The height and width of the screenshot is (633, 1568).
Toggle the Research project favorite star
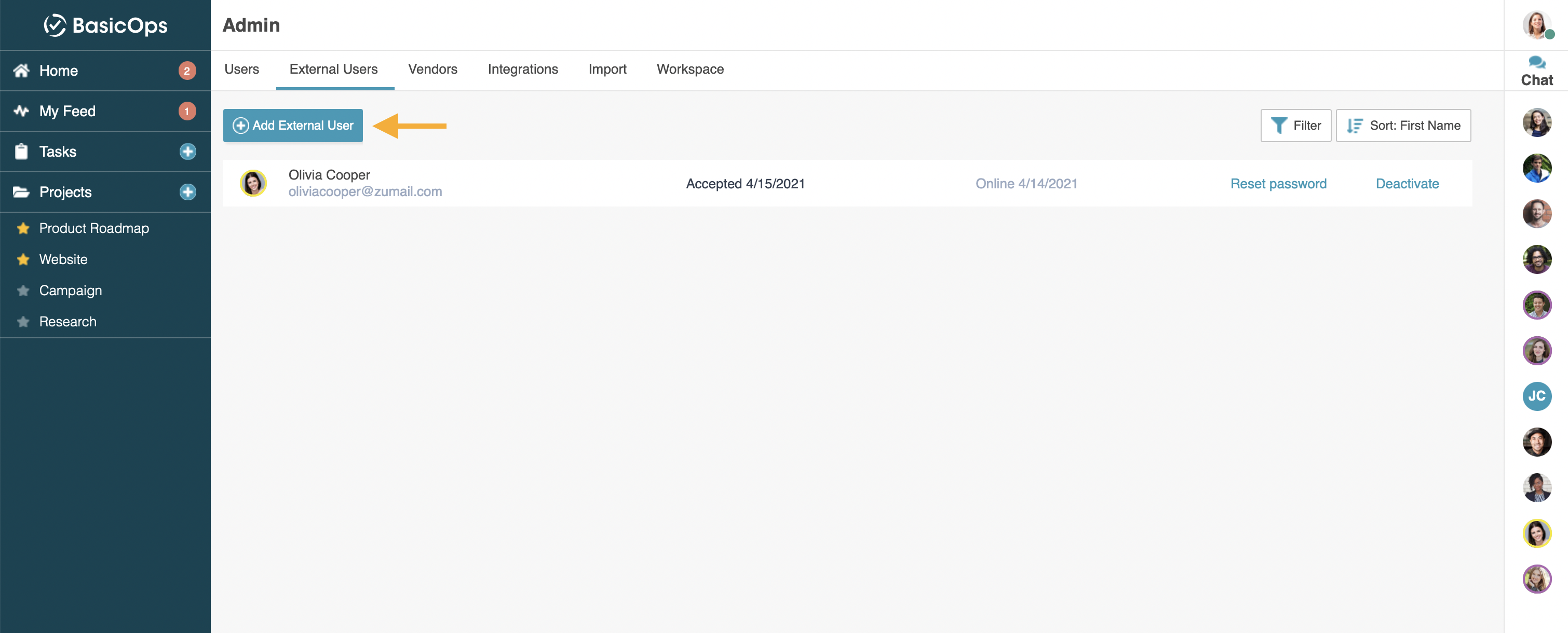23,322
